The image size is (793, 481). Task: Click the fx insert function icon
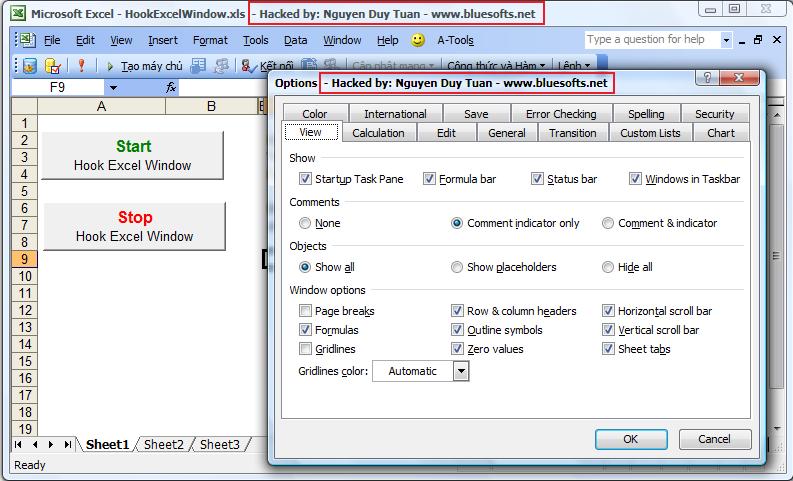coord(171,88)
